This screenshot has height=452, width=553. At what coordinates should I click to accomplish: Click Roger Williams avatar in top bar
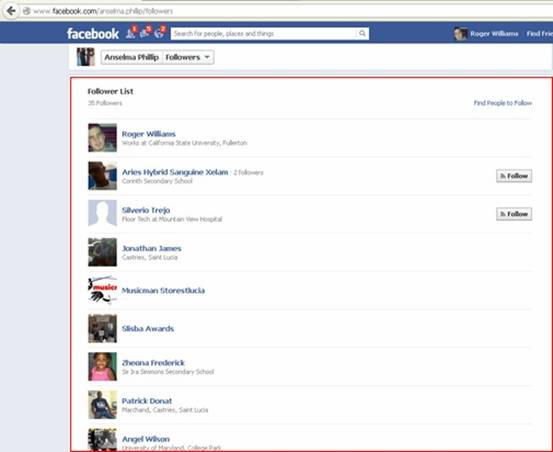tap(460, 34)
